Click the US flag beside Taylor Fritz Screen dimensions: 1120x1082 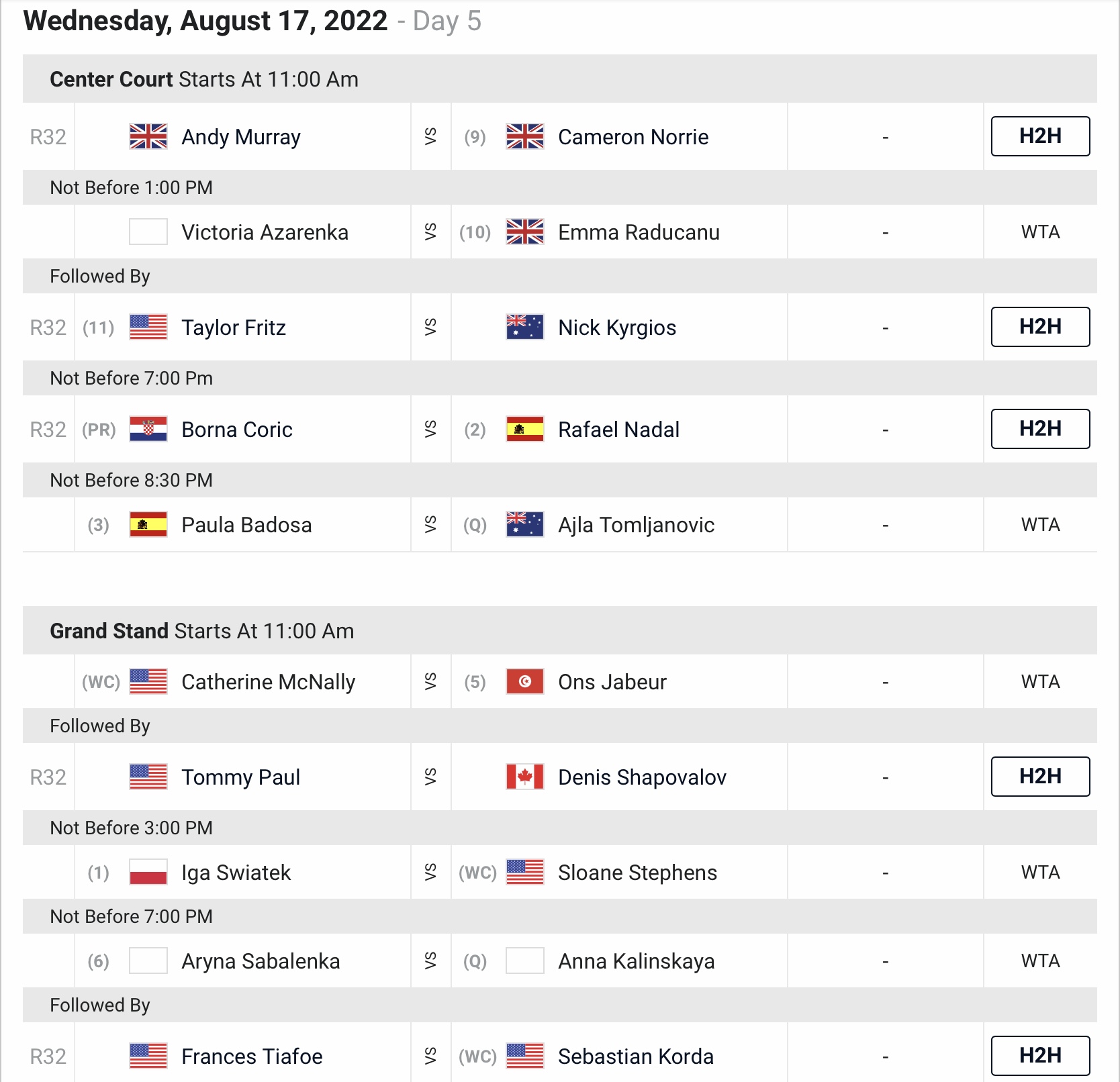point(148,327)
